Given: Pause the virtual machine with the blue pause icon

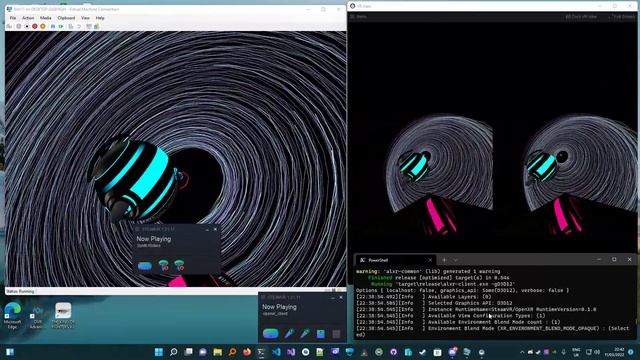Looking at the screenshot, I should click(x=53, y=27).
